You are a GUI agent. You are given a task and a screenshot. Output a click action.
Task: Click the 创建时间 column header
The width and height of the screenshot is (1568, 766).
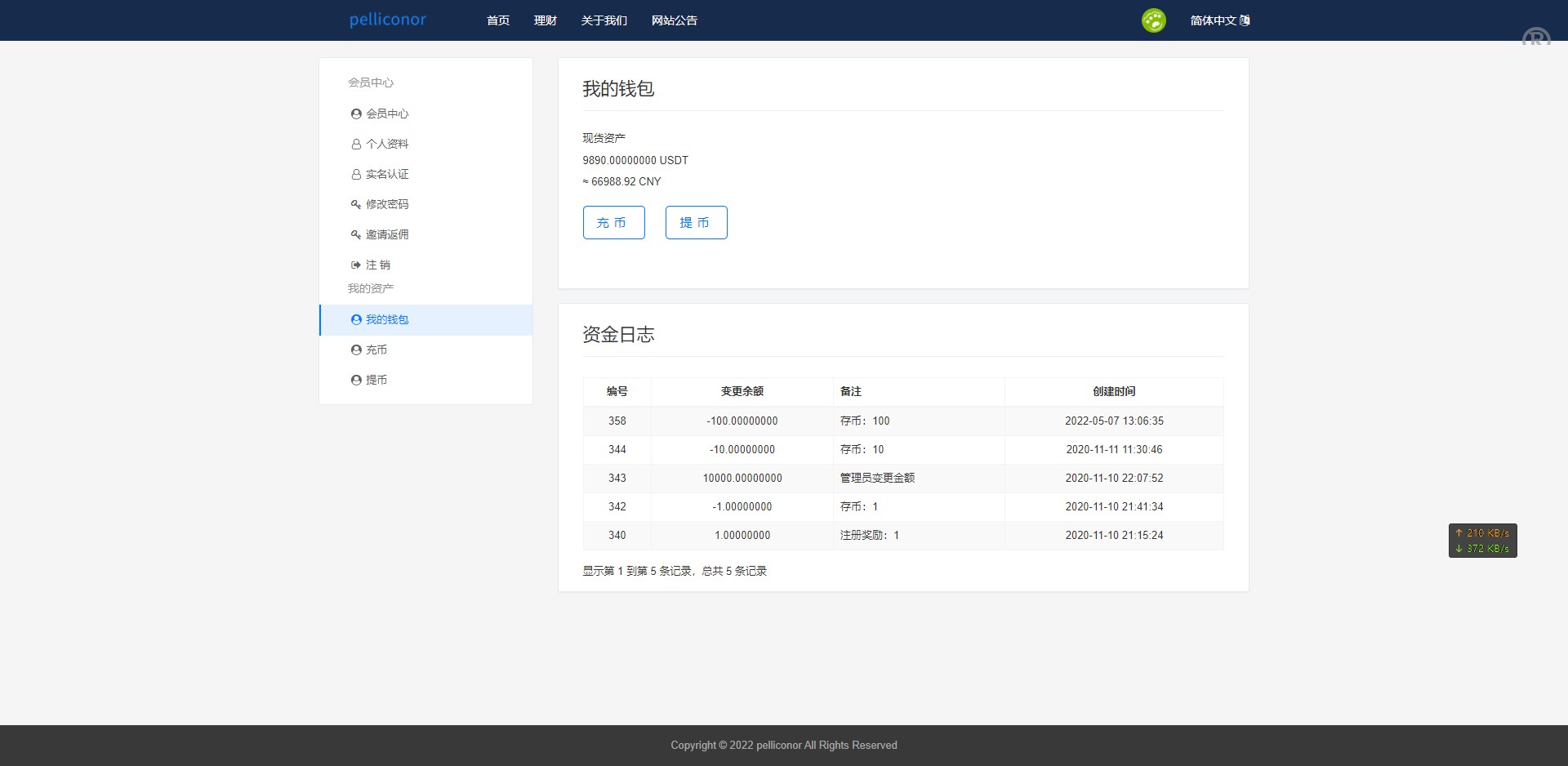(1114, 392)
